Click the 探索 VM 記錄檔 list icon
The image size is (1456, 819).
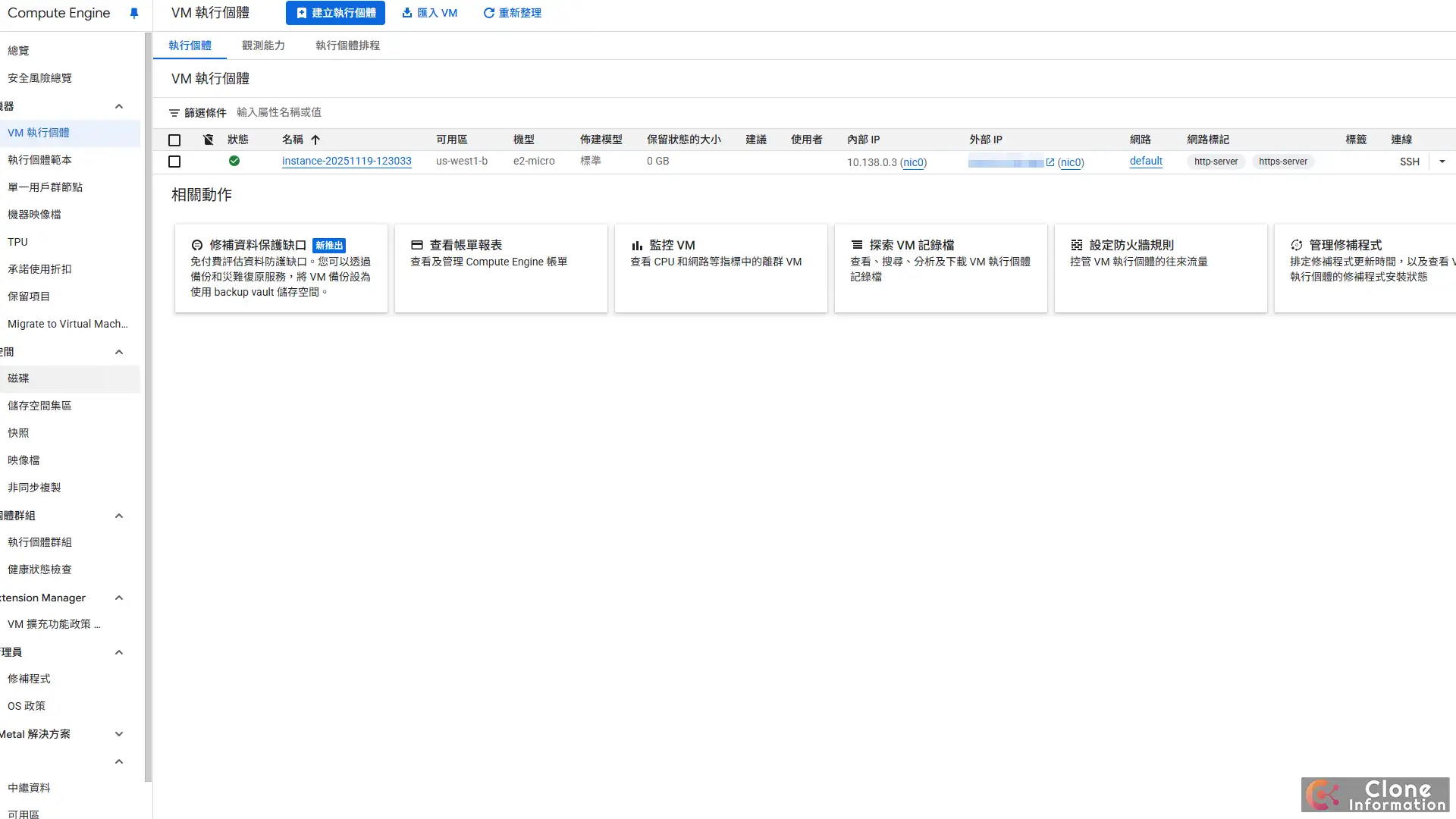(x=857, y=245)
